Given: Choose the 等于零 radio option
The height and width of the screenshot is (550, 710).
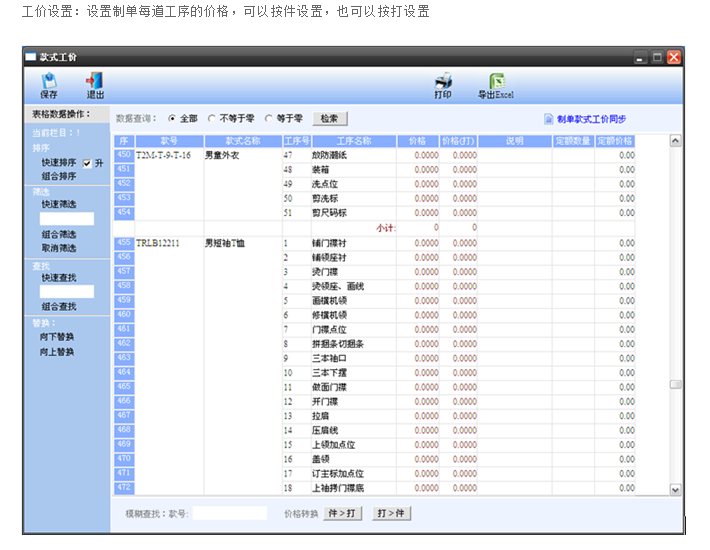Looking at the screenshot, I should click(x=269, y=119).
